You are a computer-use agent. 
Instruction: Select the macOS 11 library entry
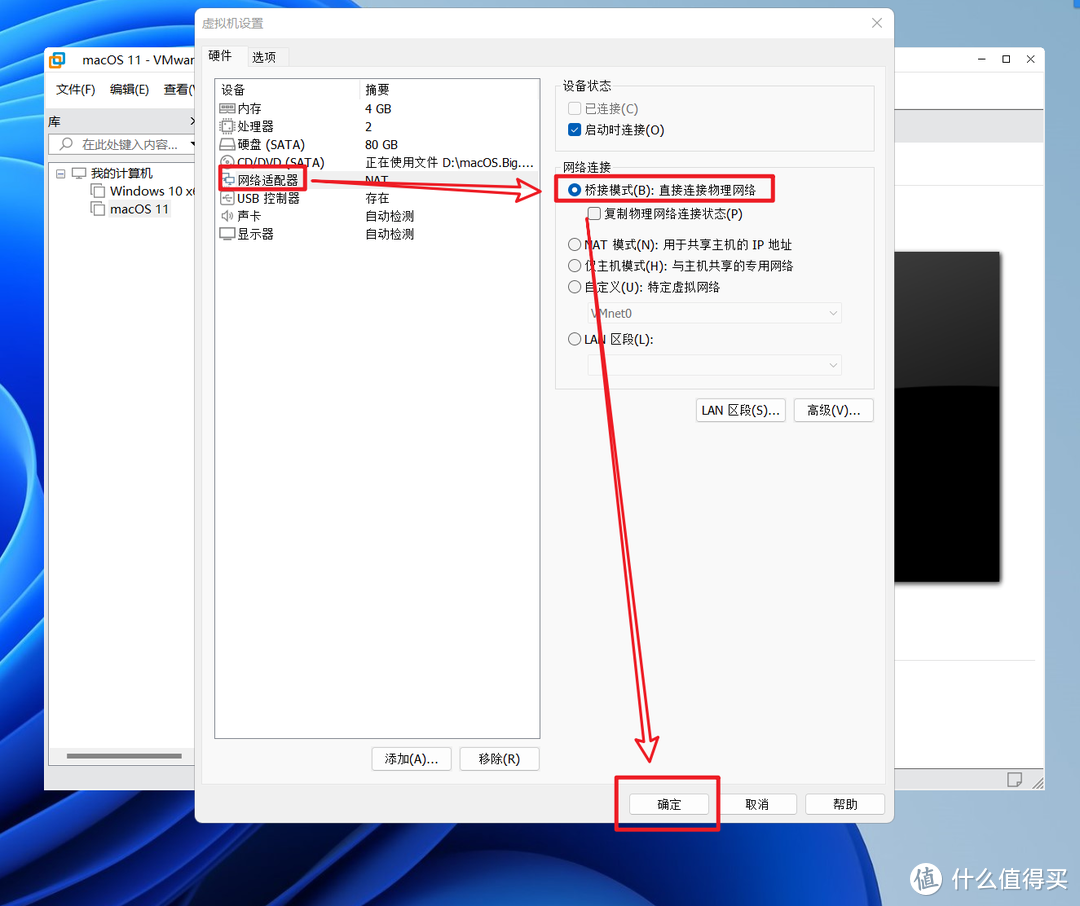click(139, 209)
